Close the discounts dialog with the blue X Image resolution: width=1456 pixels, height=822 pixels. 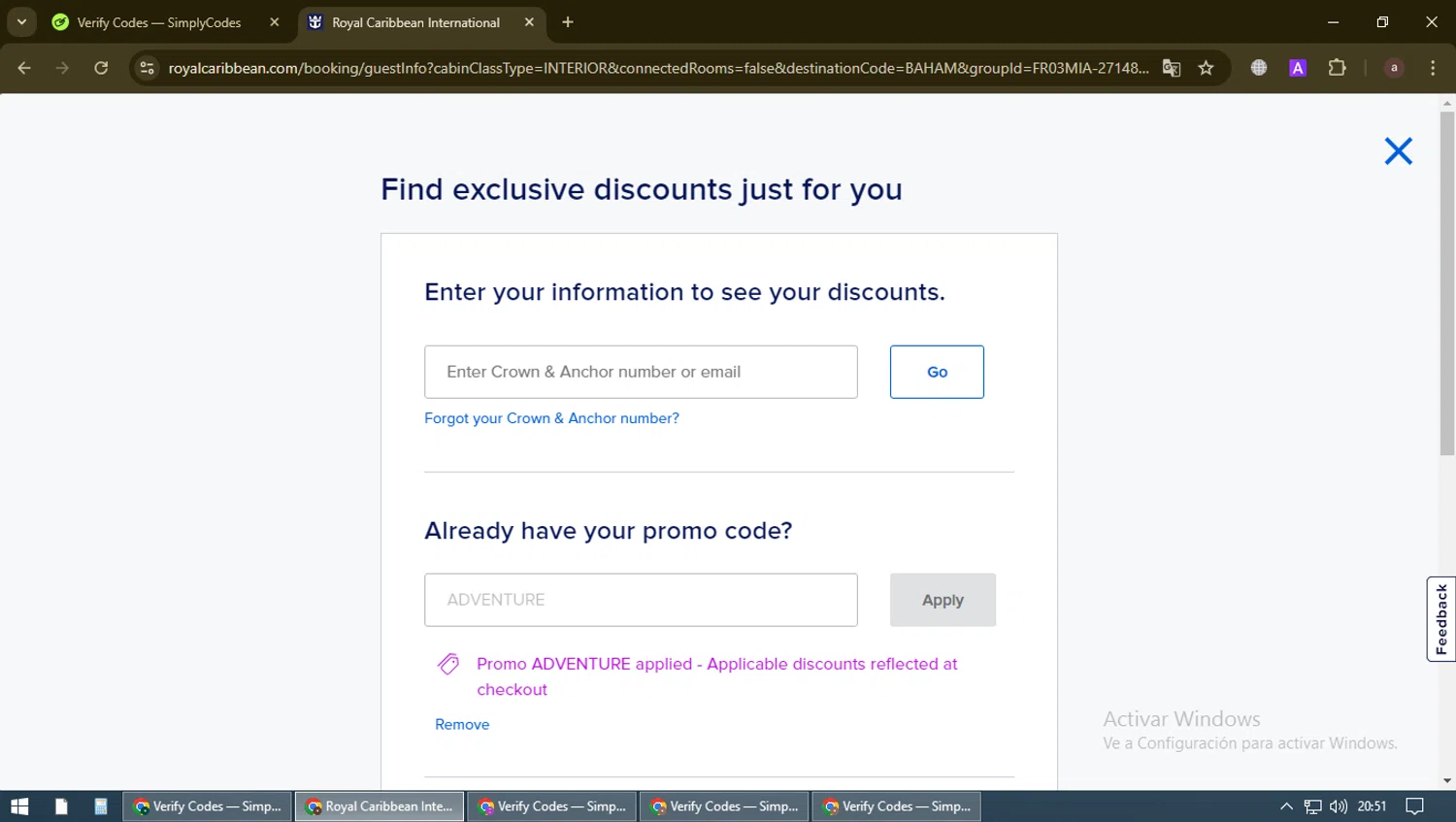coord(1398,150)
